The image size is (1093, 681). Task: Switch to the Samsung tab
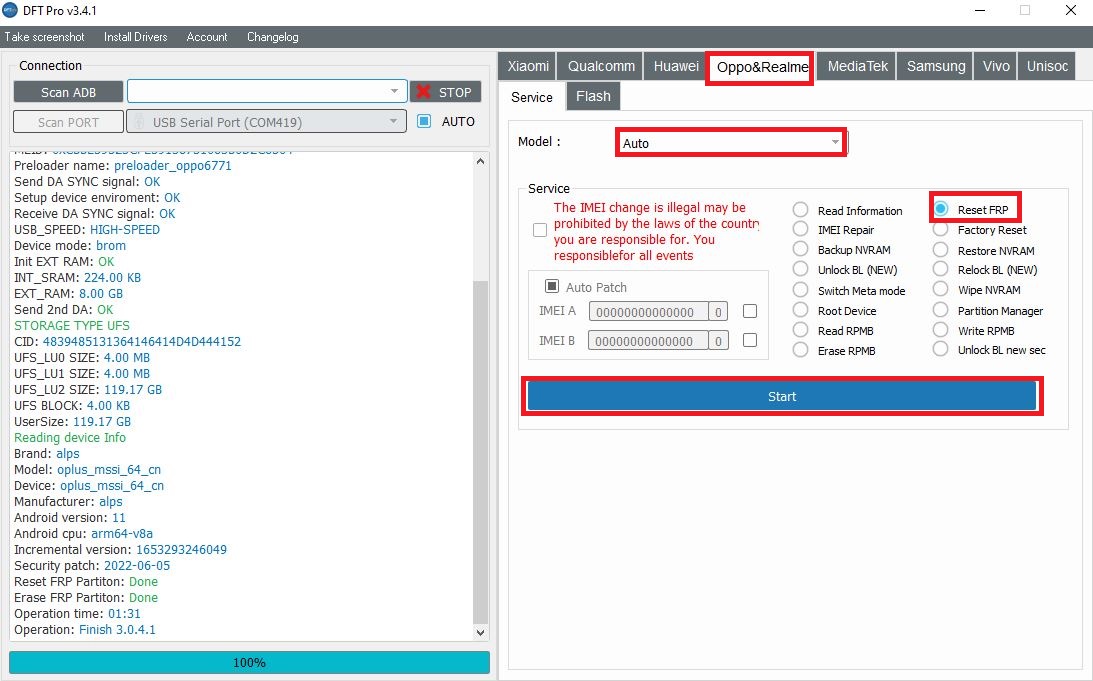click(x=935, y=66)
